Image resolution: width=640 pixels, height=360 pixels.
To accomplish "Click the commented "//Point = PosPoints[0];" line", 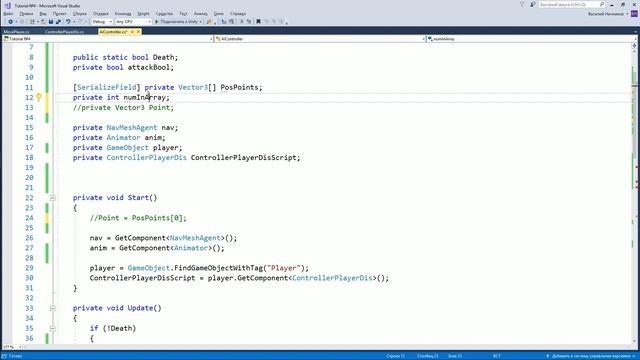I will click(138, 218).
